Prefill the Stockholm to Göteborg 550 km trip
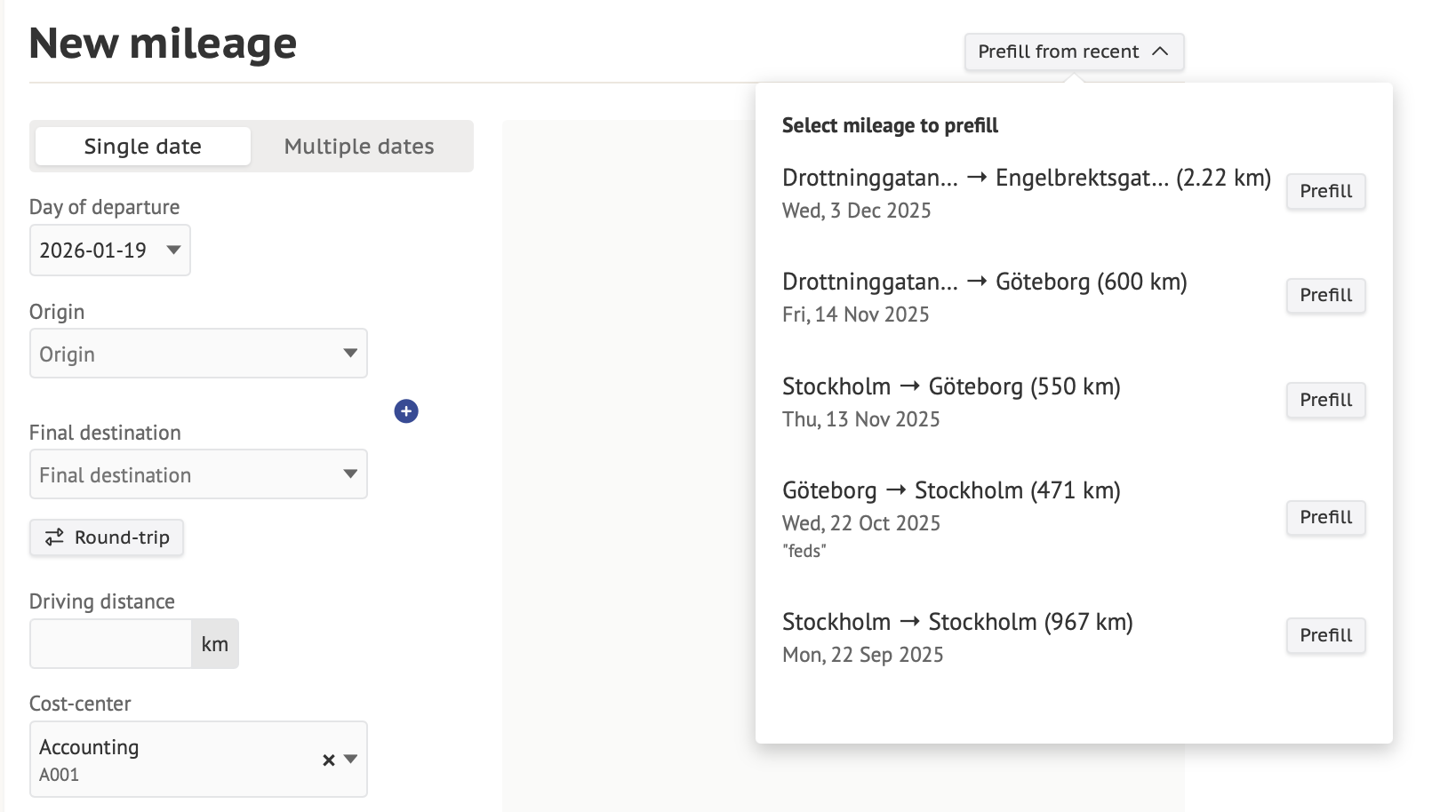Viewport: 1456px width, 812px height. point(1325,400)
